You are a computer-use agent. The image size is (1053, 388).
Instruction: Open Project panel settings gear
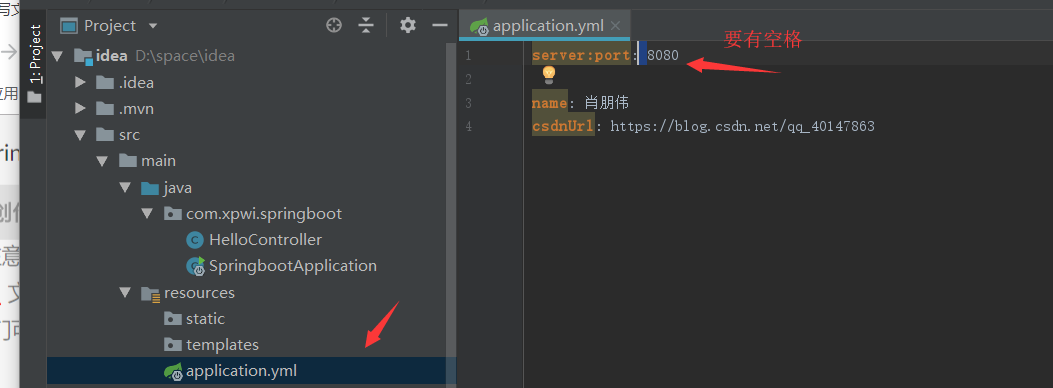click(x=408, y=26)
